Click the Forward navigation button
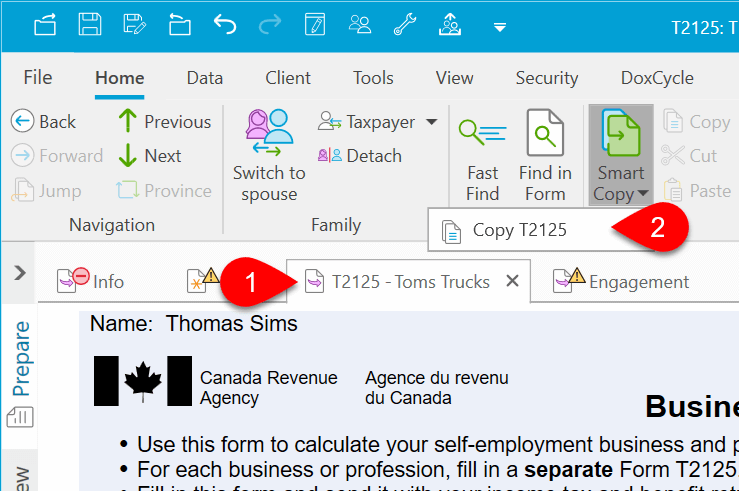739x491 pixels. tap(57, 155)
